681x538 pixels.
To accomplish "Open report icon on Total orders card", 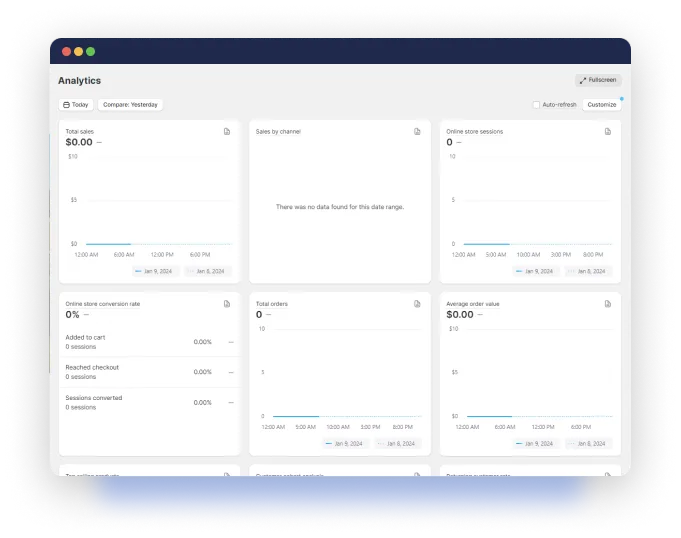I will 417,303.
